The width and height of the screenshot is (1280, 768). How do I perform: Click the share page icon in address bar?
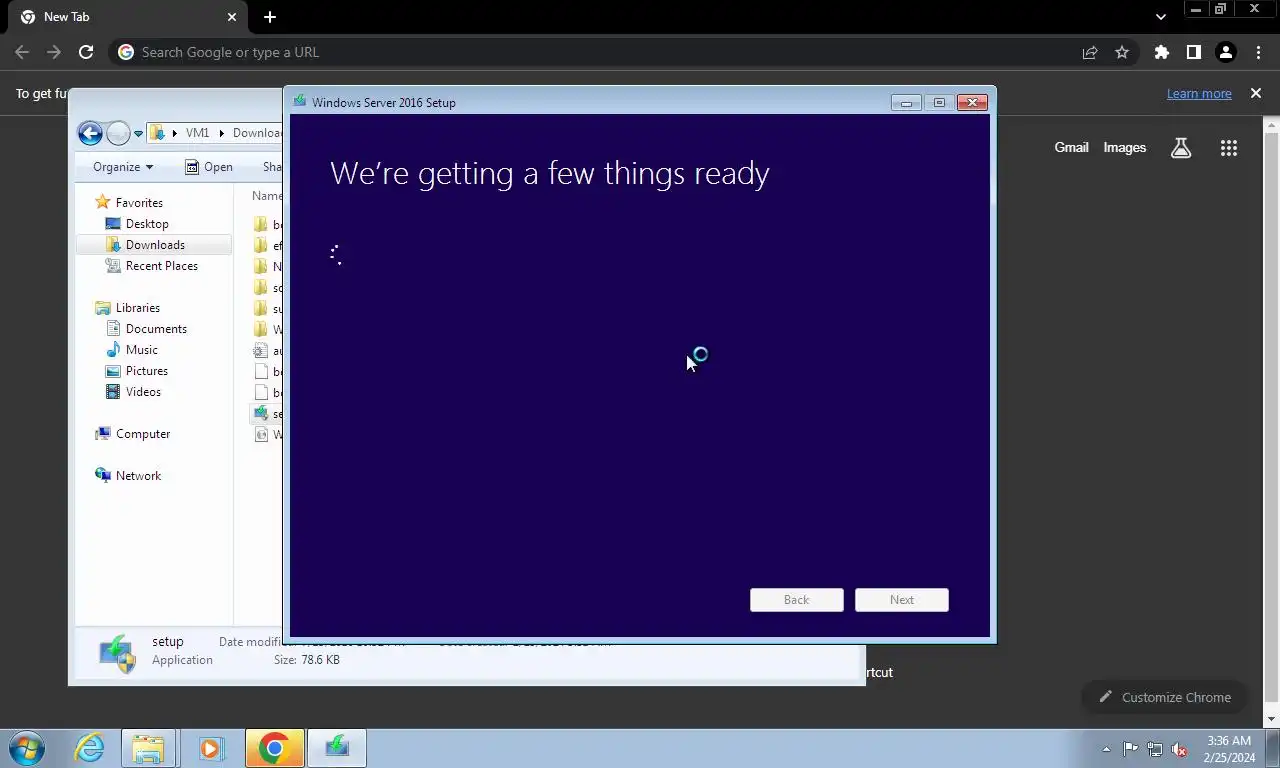coord(1090,52)
